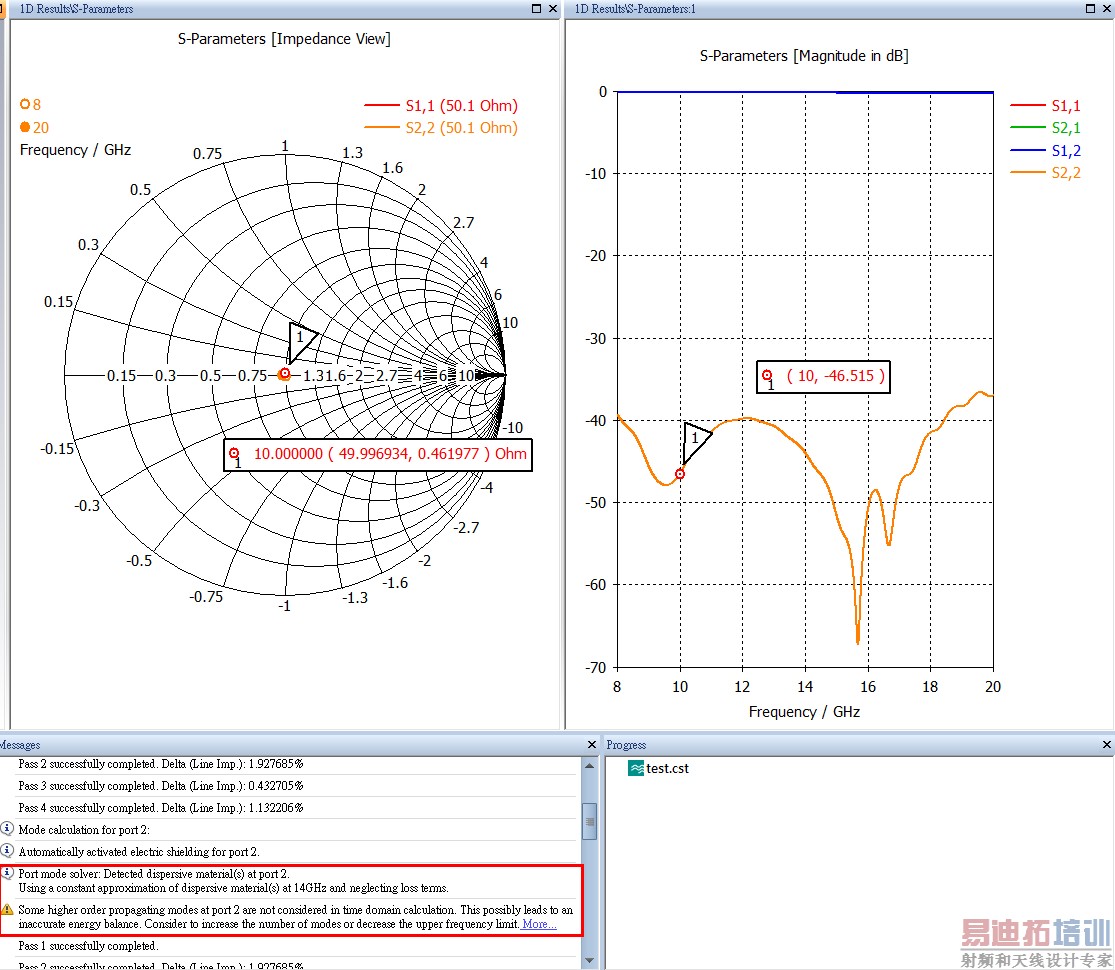Click the Frequency / GHz label in Smith chart legend
The height and width of the screenshot is (970, 1115).
click(75, 150)
